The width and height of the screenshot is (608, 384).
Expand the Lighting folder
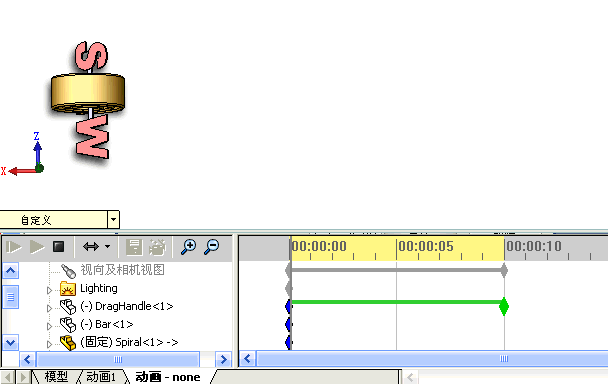pos(49,290)
